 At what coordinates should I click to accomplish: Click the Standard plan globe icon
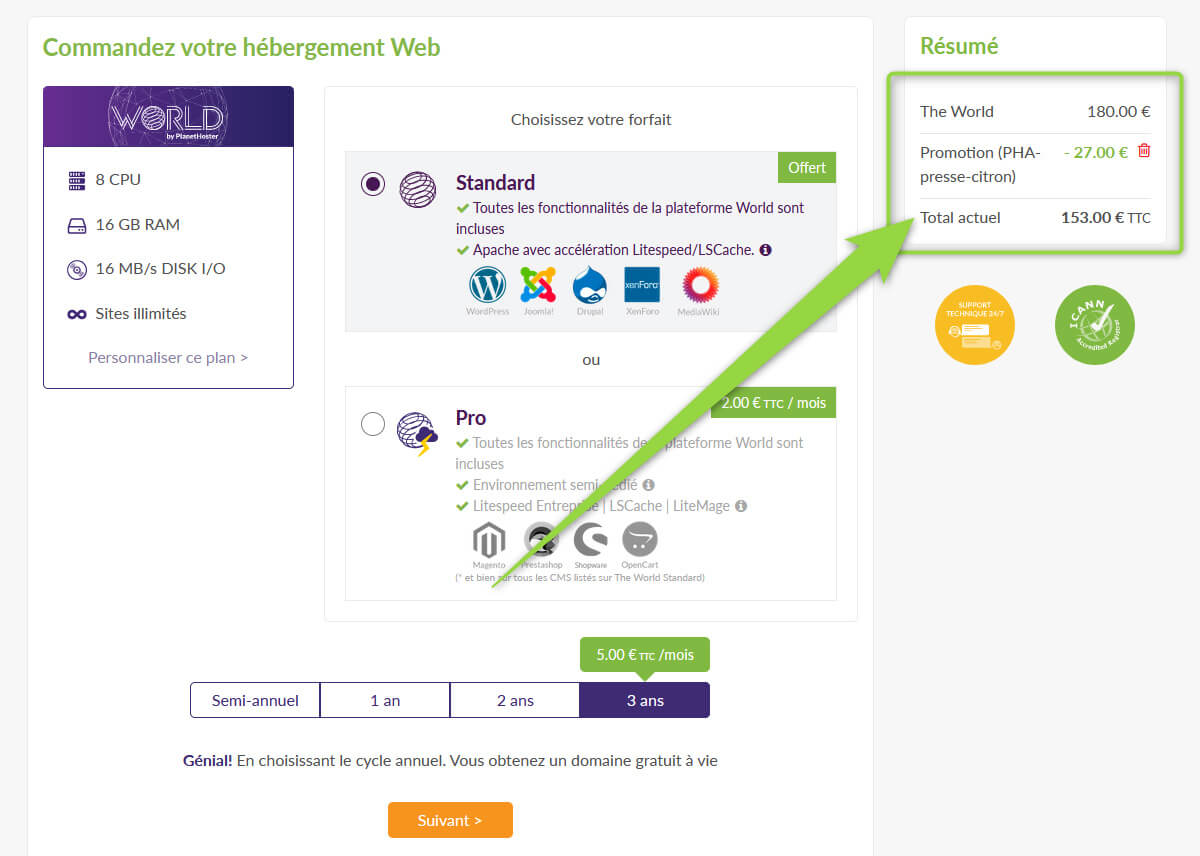418,189
